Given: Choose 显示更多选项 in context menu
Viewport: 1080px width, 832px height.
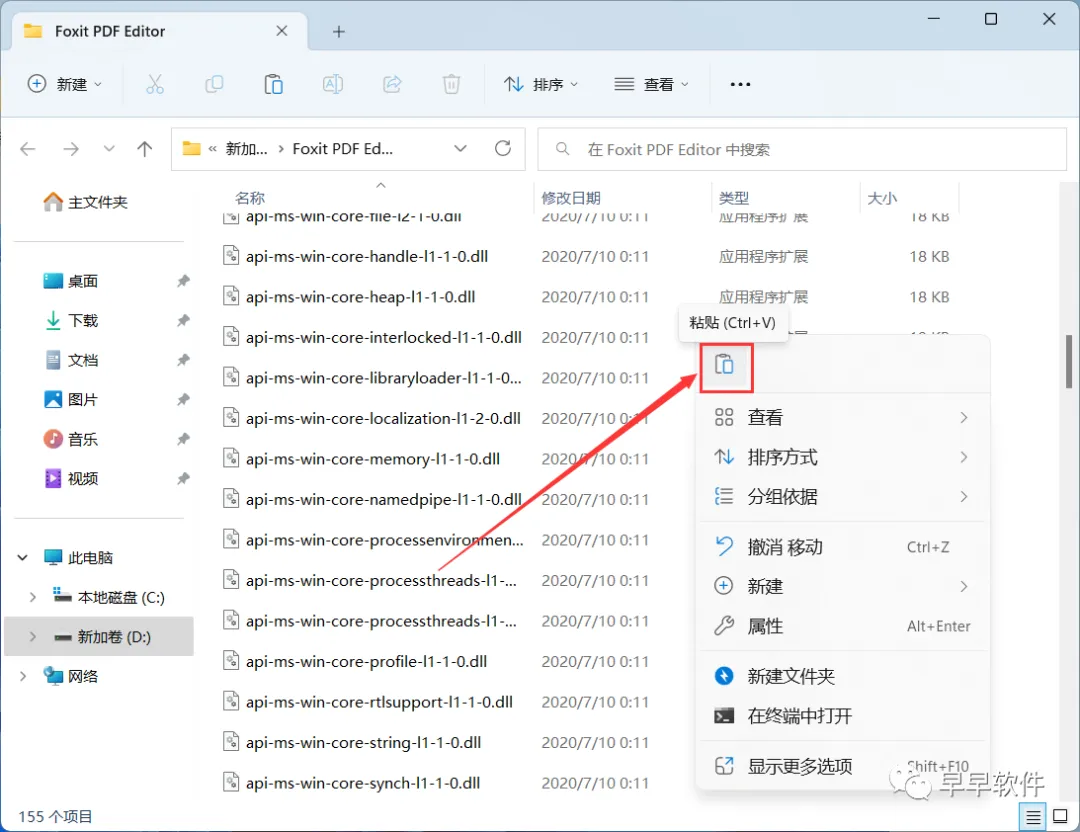Looking at the screenshot, I should click(843, 766).
